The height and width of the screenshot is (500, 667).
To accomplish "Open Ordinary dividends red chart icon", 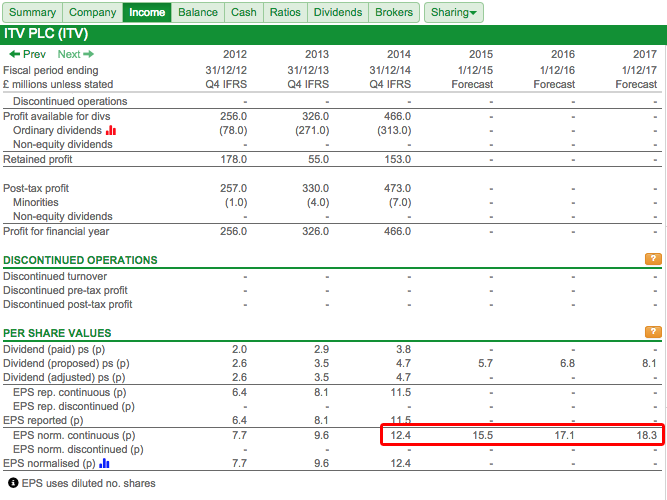I will [x=111, y=130].
